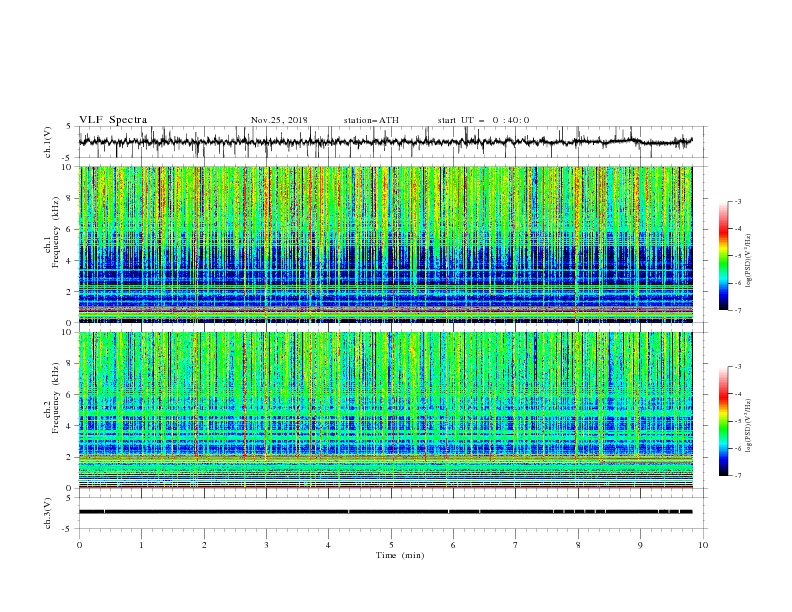Image resolution: width=792 pixels, height=612 pixels.
Task: Click time axis tick label "5"
Action: (391, 545)
